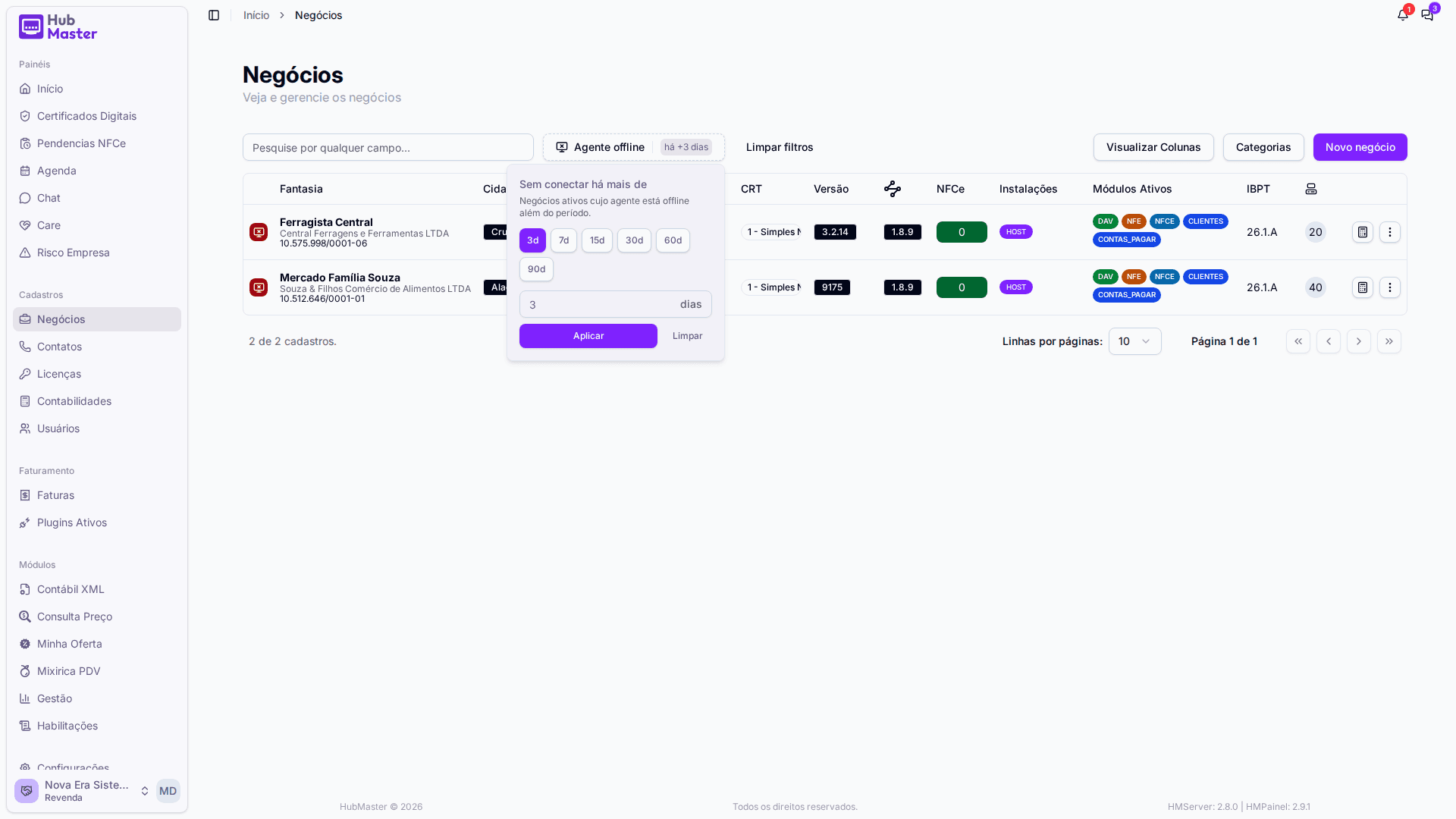
Task: Open calculator icon for Ferragista Central
Action: point(1363,232)
